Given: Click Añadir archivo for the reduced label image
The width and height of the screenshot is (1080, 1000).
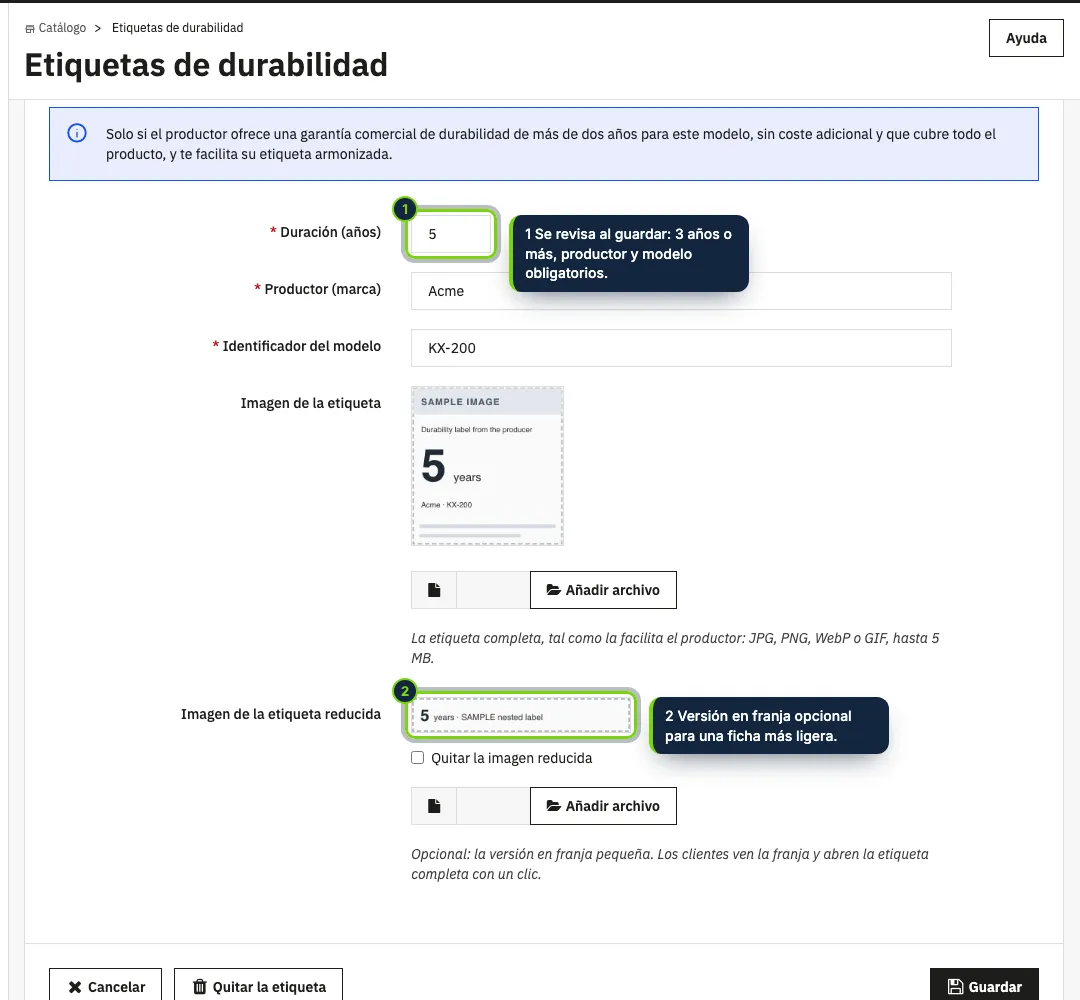Looking at the screenshot, I should pyautogui.click(x=603, y=806).
